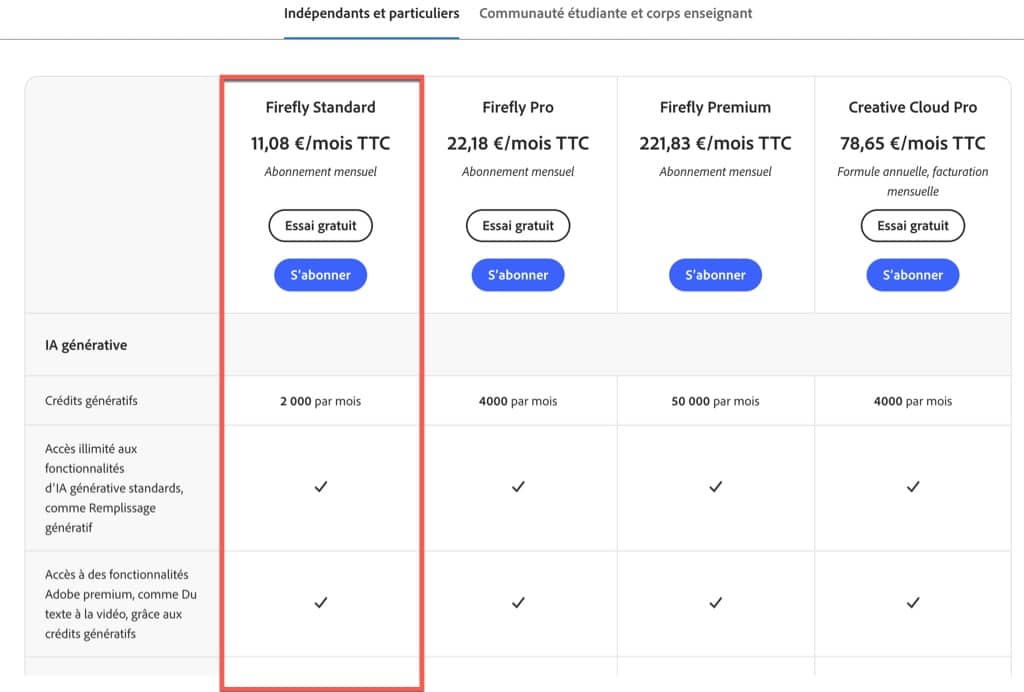Viewport: 1024px width, 692px height.
Task: Click Creative Cloud Pro's unlimited access checkmark
Action: [912, 487]
